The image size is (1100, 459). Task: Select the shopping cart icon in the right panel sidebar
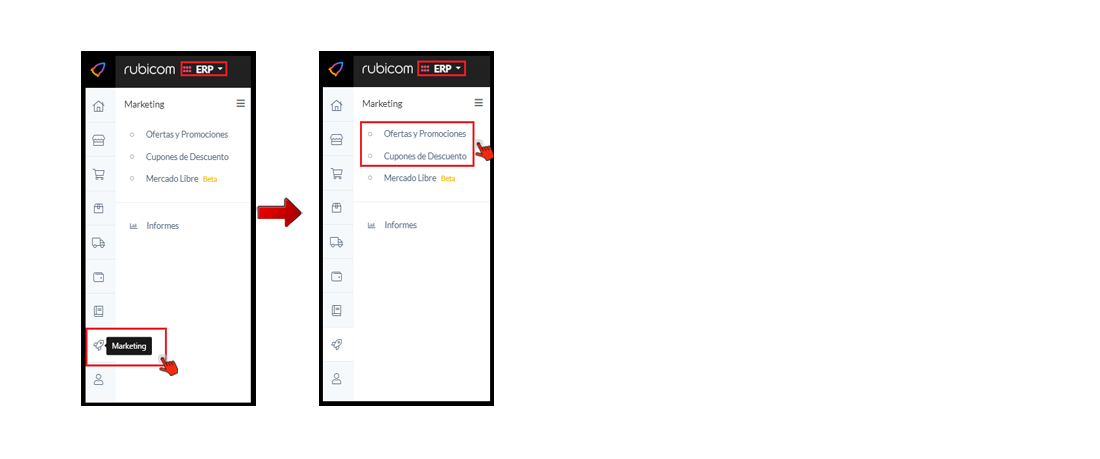click(336, 173)
